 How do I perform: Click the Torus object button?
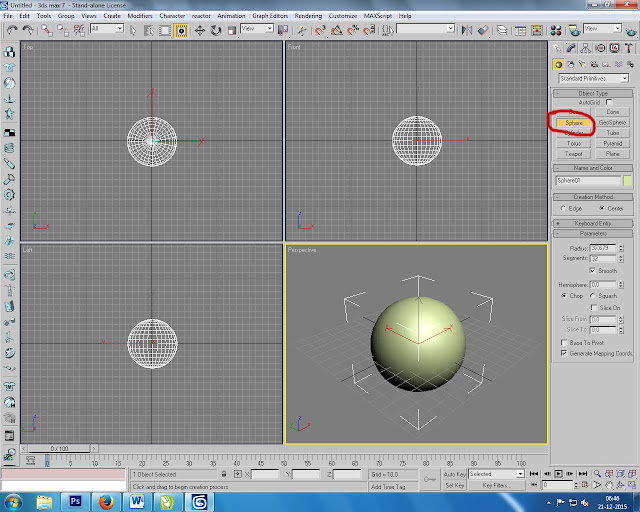click(x=573, y=143)
